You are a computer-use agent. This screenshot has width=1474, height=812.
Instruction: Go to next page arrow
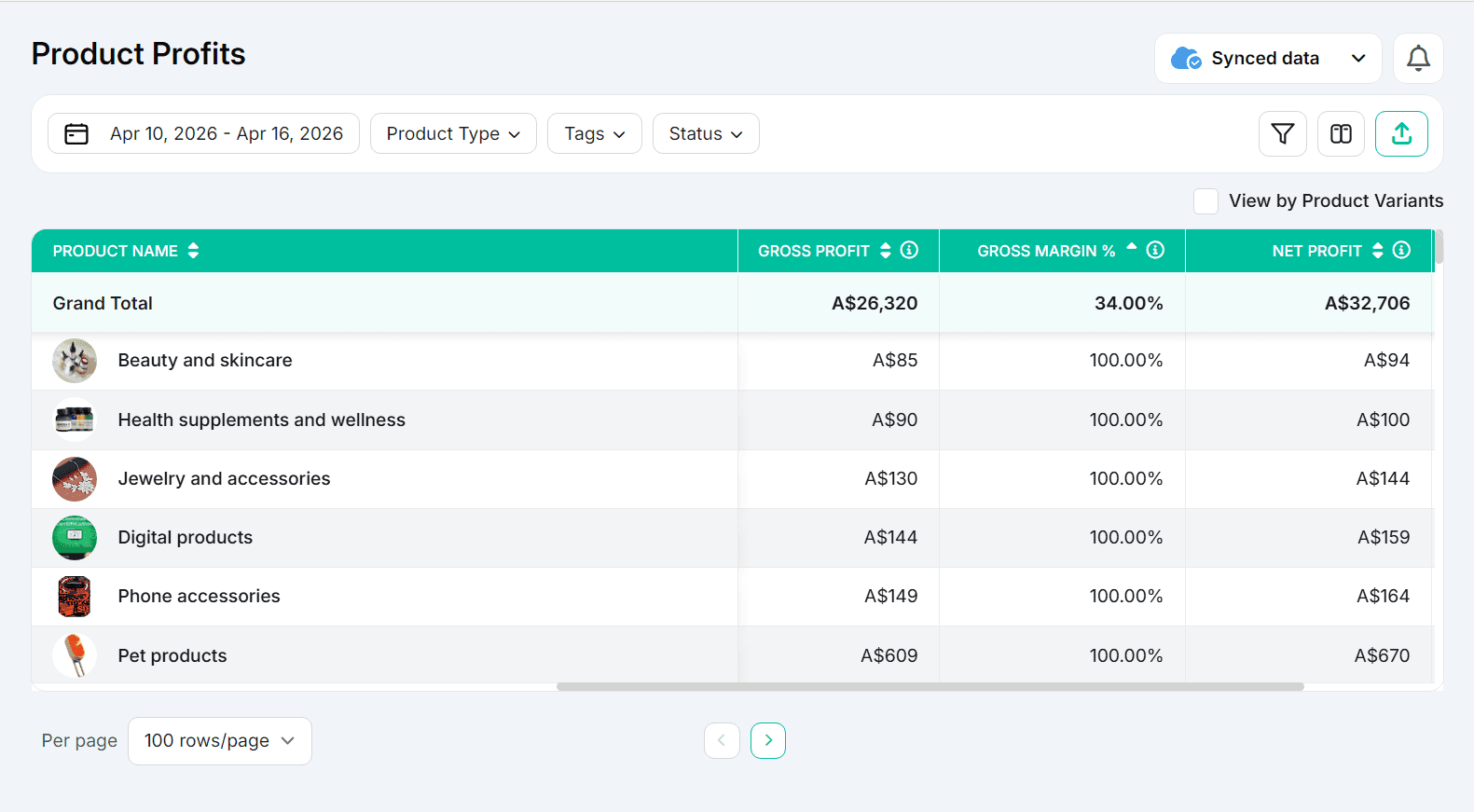[768, 741]
